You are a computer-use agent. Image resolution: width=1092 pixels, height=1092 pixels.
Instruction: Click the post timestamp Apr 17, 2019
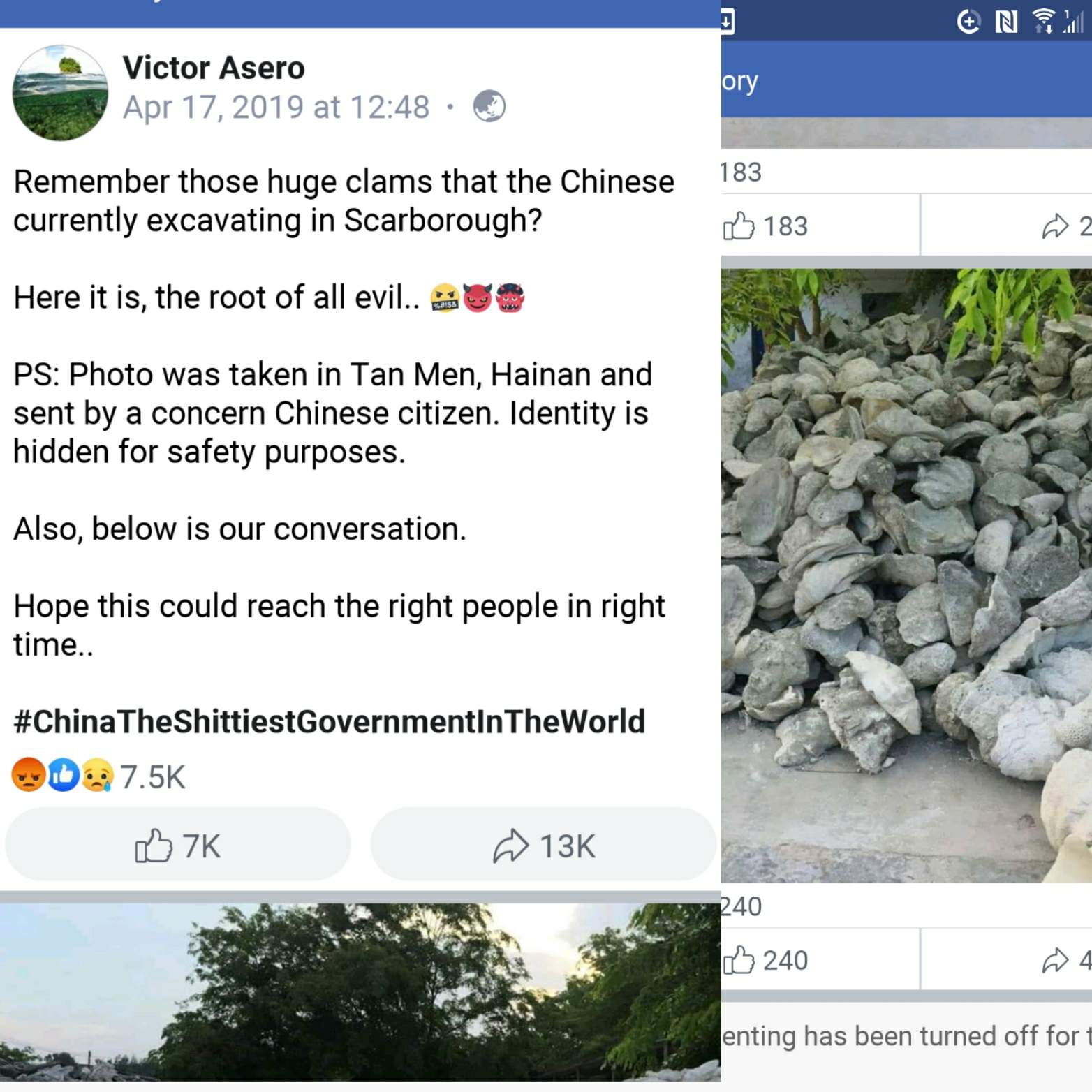click(x=276, y=108)
